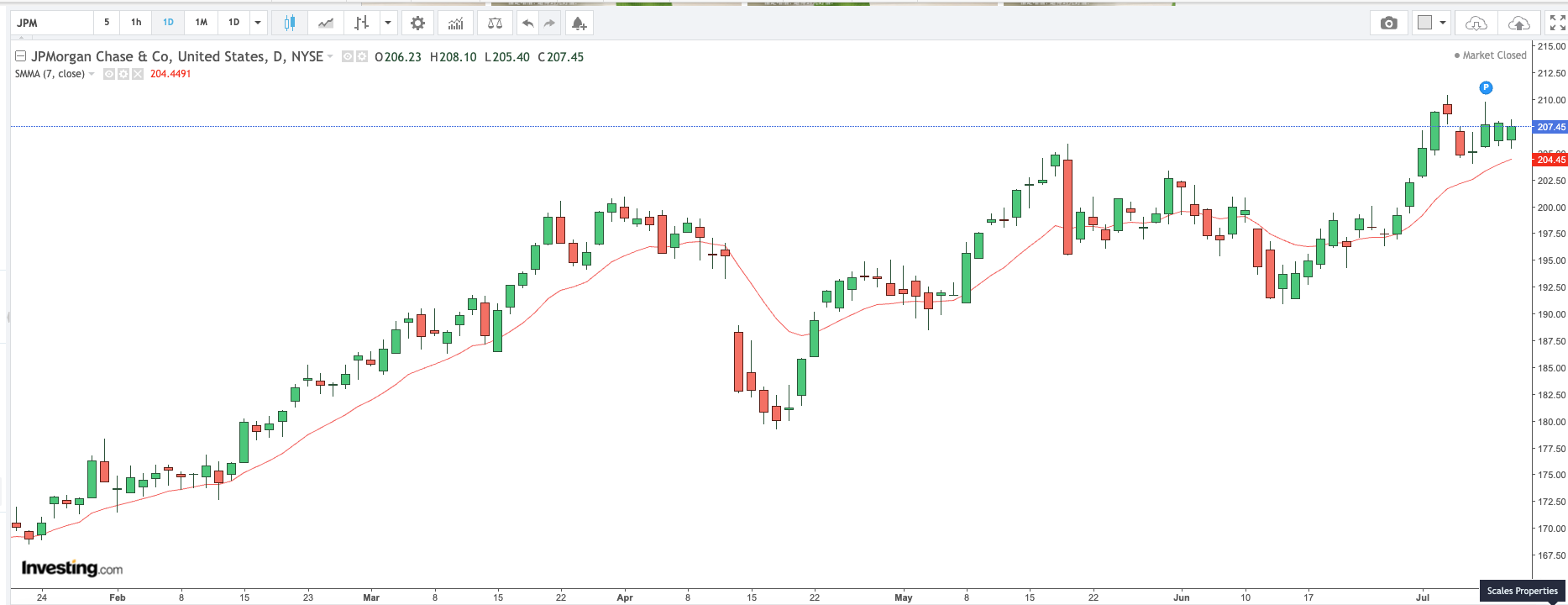Select the 1M timeframe
This screenshot has width=1568, height=605.
coord(202,23)
